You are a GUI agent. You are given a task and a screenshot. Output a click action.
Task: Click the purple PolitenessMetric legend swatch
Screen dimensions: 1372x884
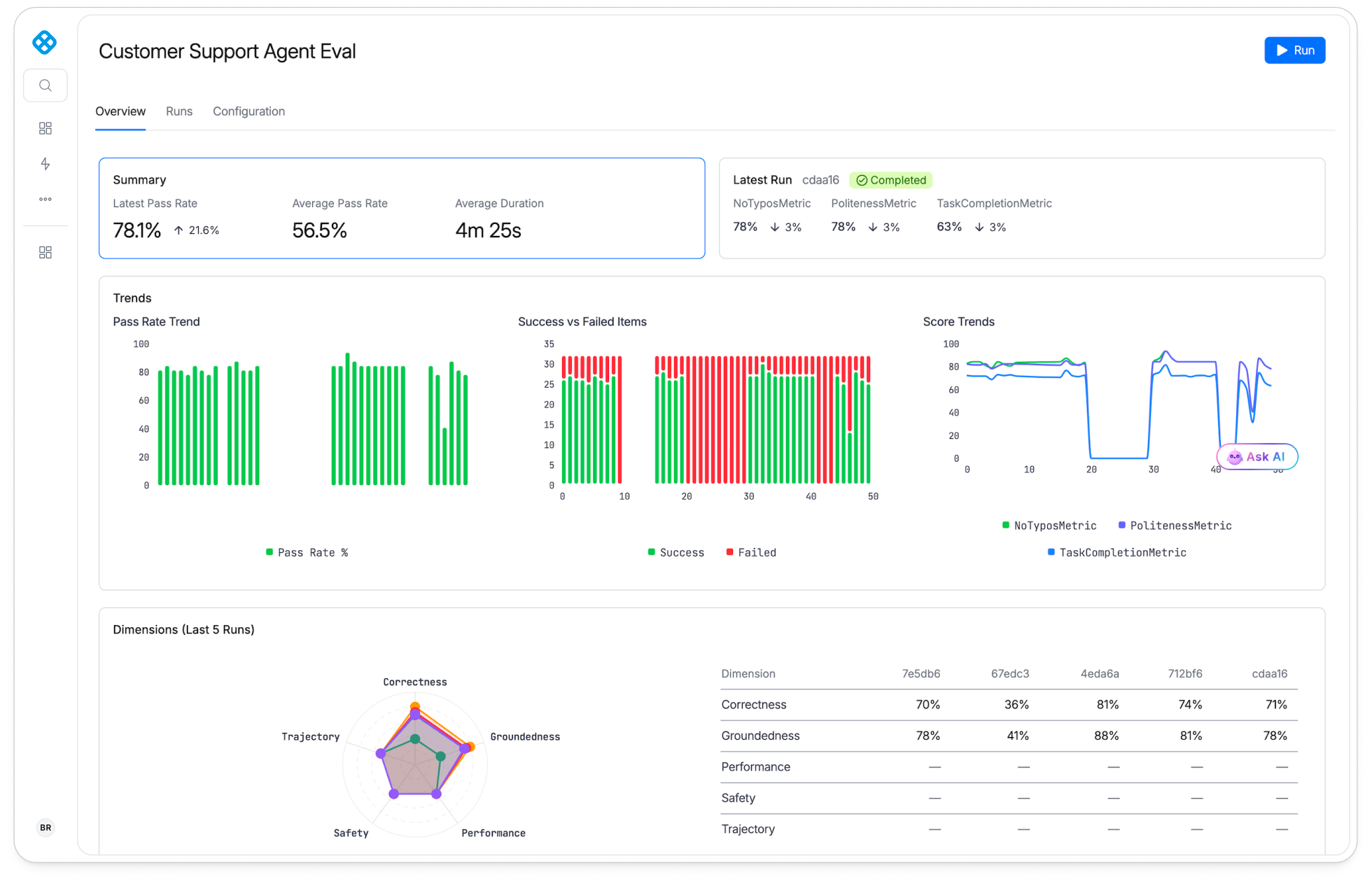[1122, 525]
